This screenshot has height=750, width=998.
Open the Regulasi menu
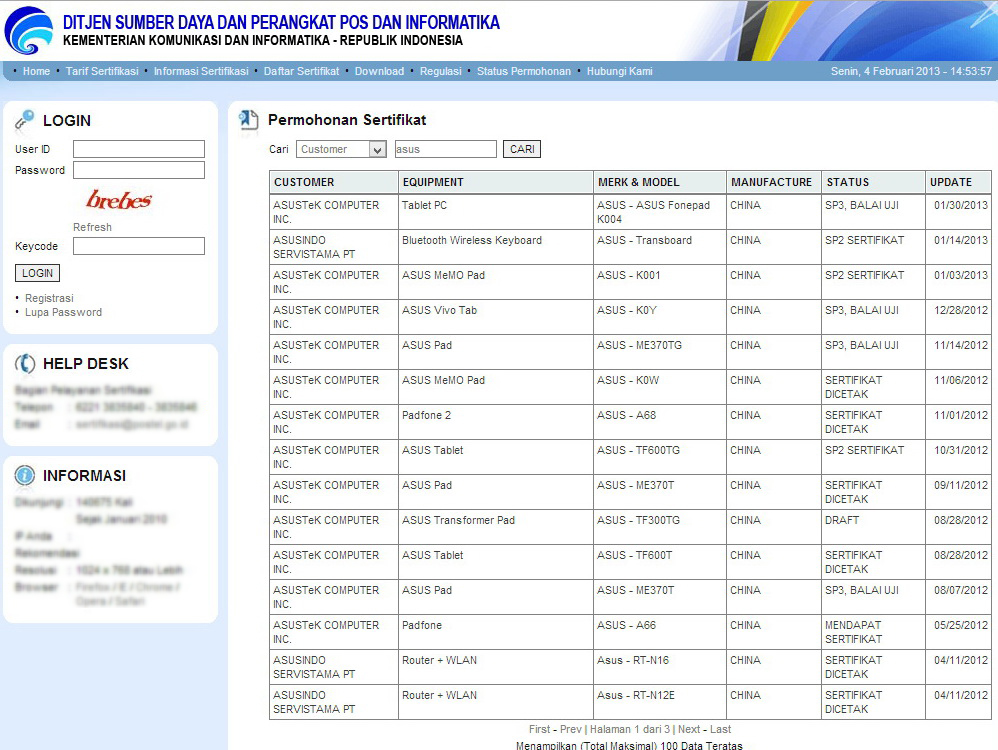click(x=440, y=71)
